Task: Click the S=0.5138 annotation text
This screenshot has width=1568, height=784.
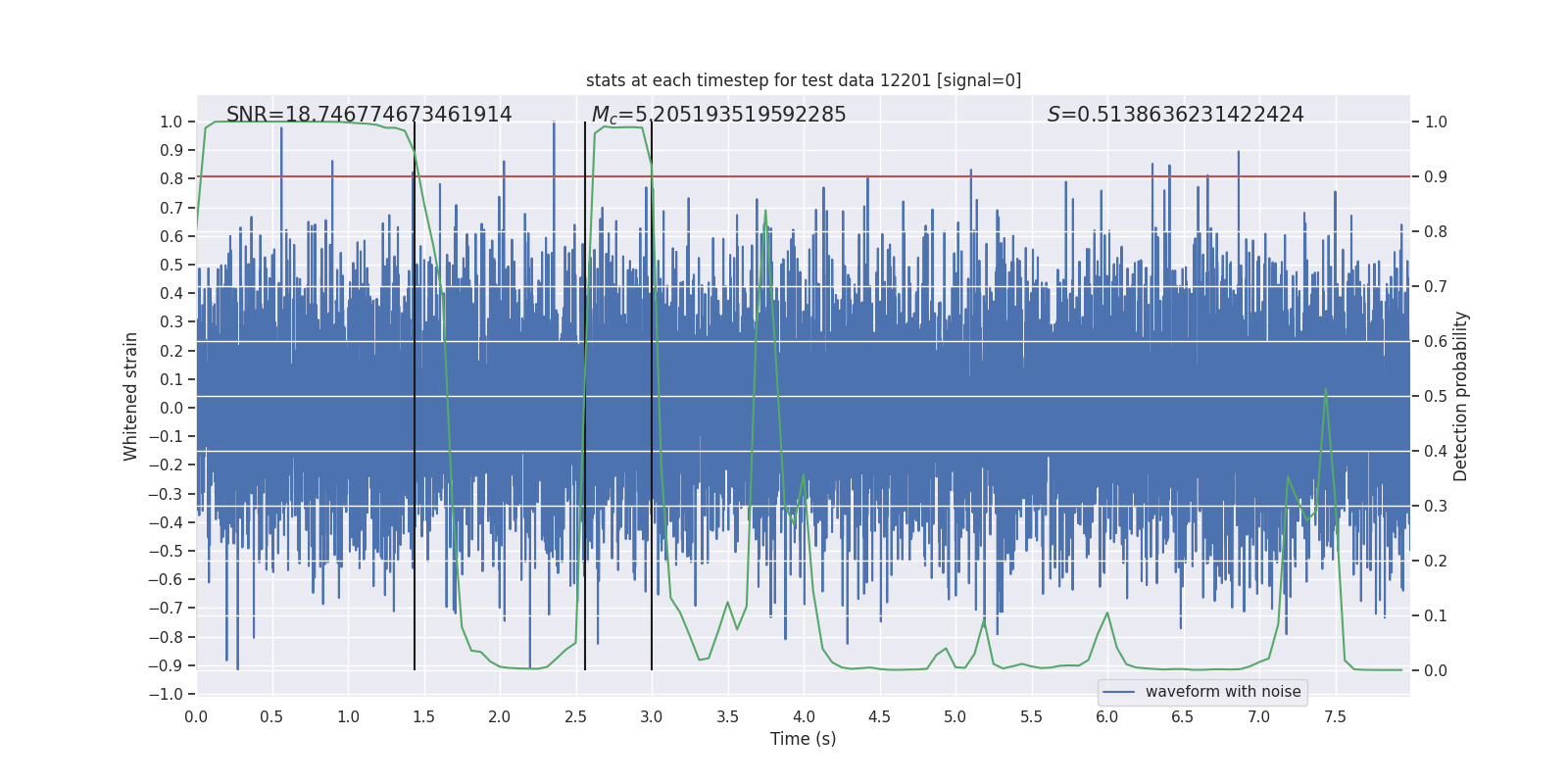Action: pos(1175,115)
